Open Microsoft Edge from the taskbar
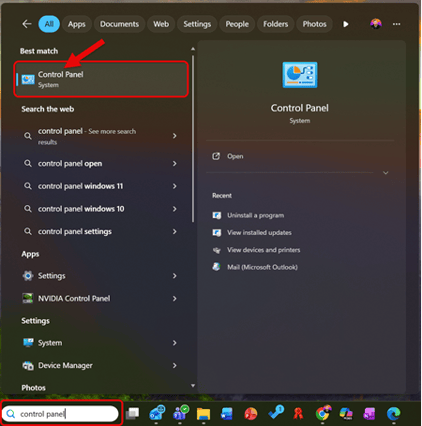The width and height of the screenshot is (422, 426). [393, 414]
